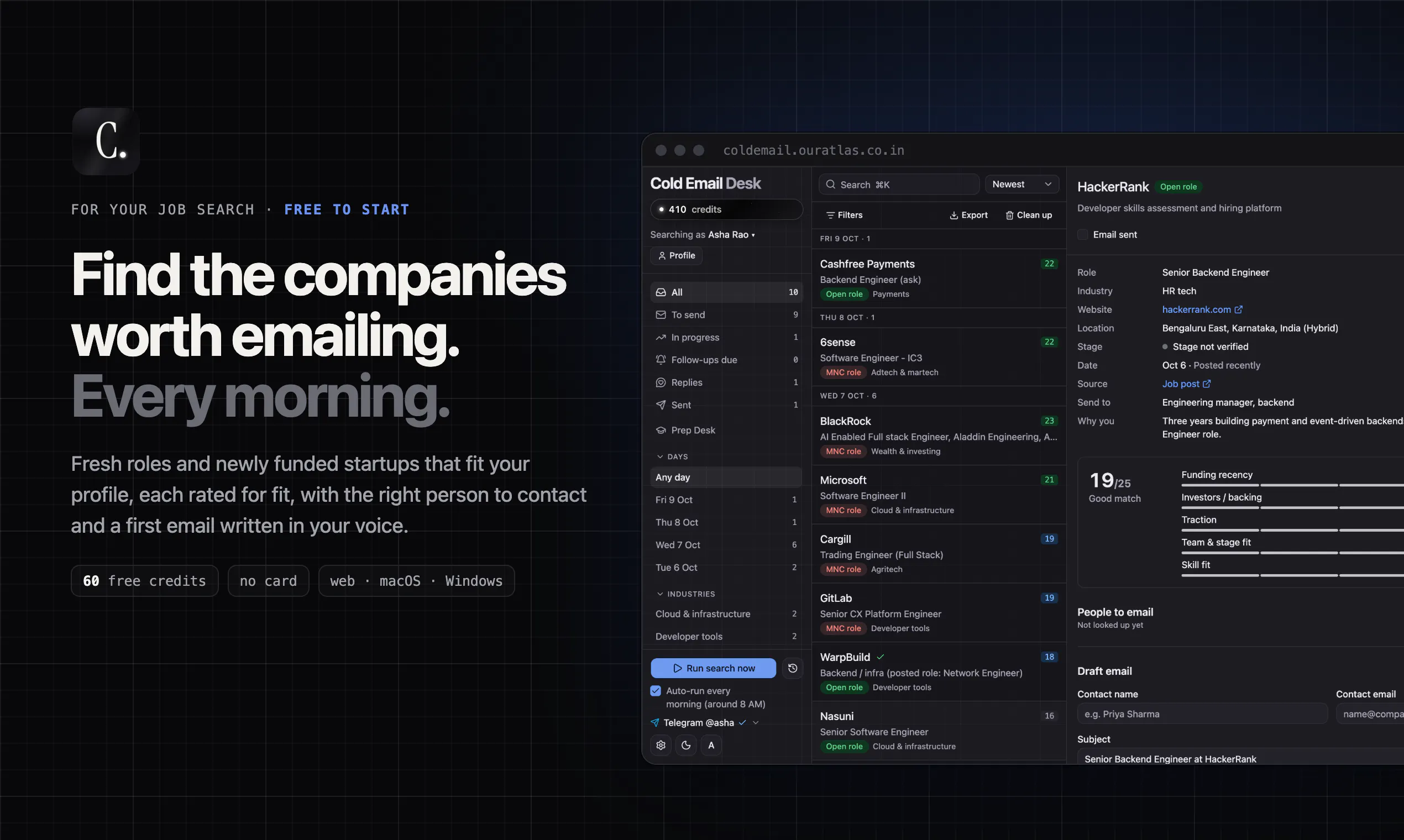Click the Telegram paper-plane icon
This screenshot has width=1404, height=840.
coord(655,723)
